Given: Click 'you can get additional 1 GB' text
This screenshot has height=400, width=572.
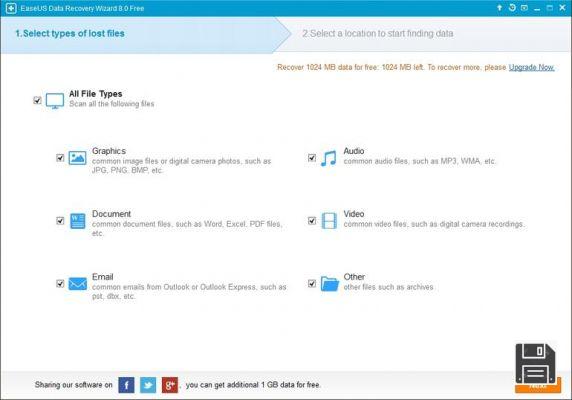Looking at the screenshot, I should (253, 385).
